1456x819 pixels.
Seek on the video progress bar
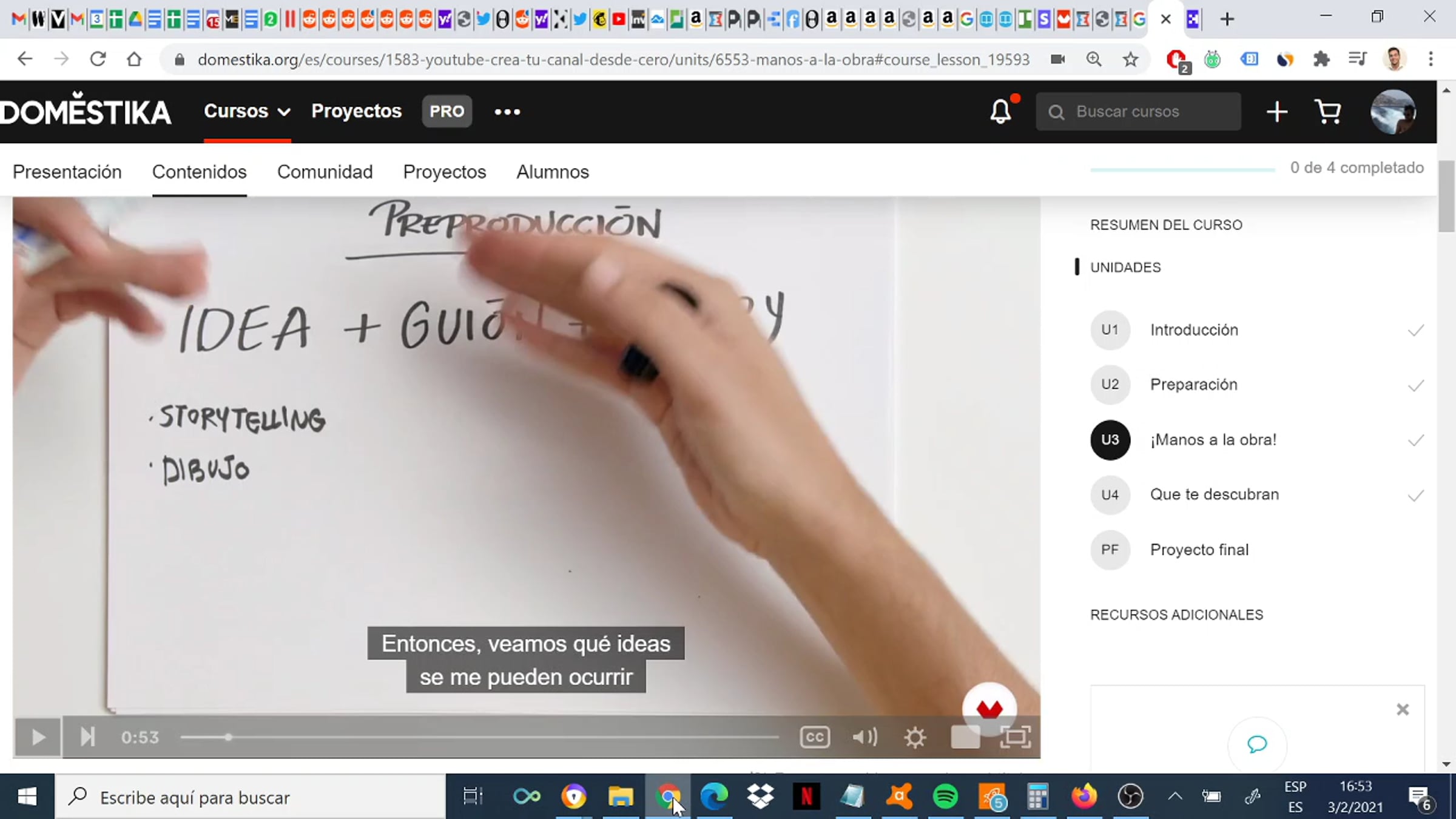click(x=479, y=737)
